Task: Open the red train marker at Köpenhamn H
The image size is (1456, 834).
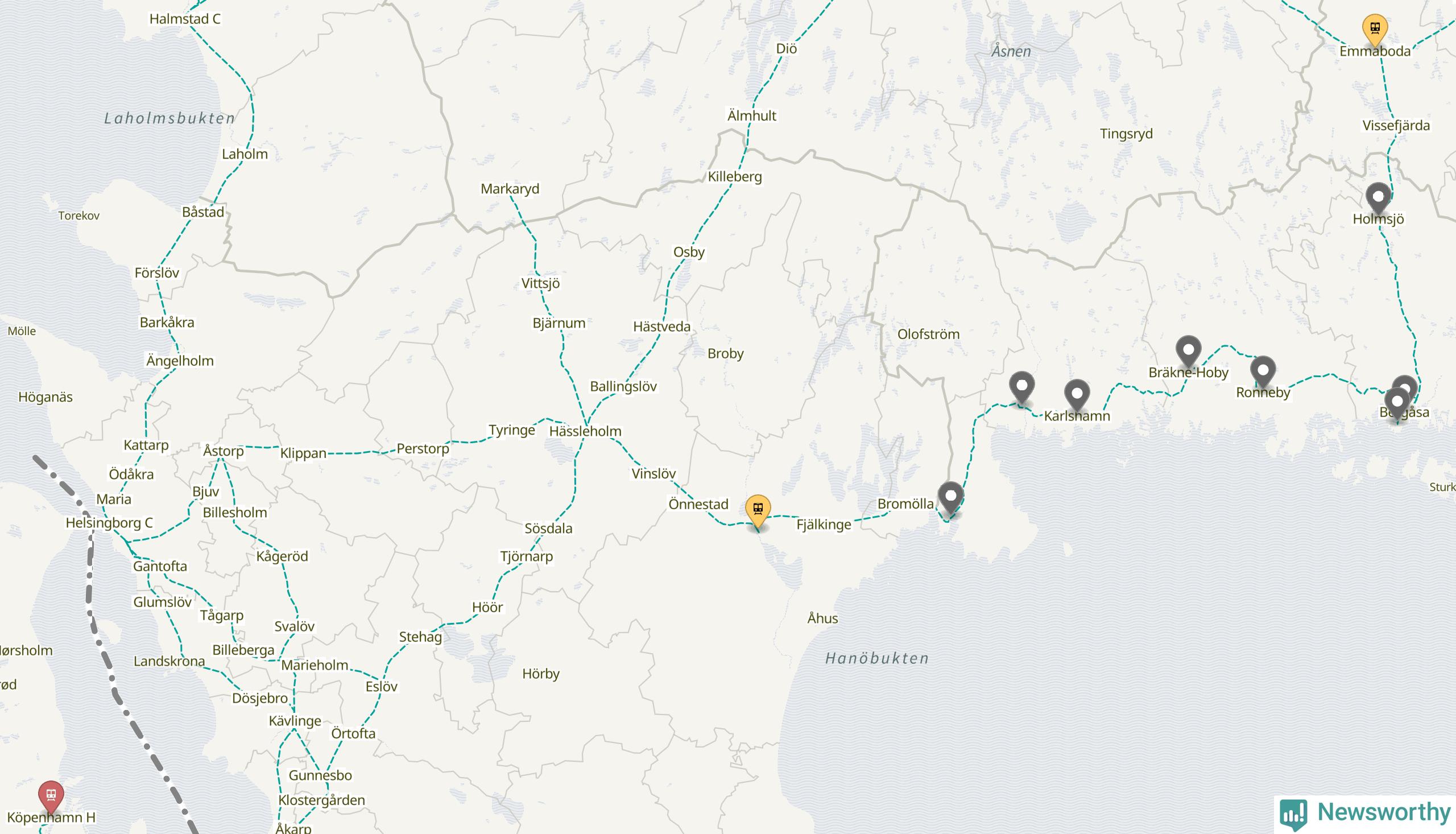Action: [51, 795]
